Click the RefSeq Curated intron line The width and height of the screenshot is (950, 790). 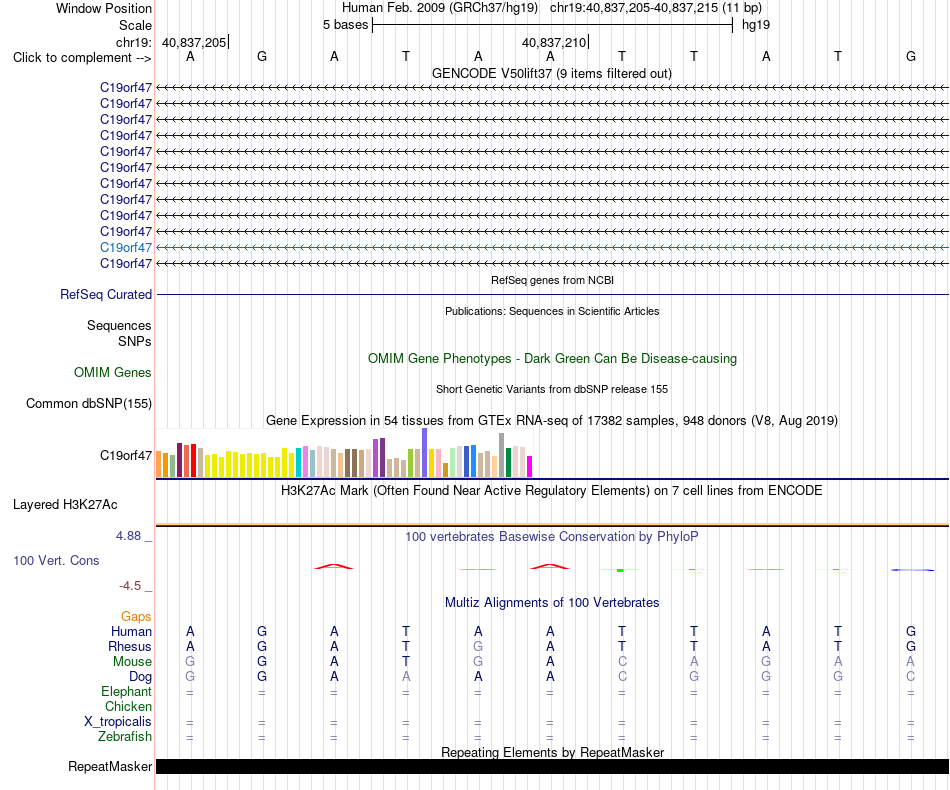(552, 294)
